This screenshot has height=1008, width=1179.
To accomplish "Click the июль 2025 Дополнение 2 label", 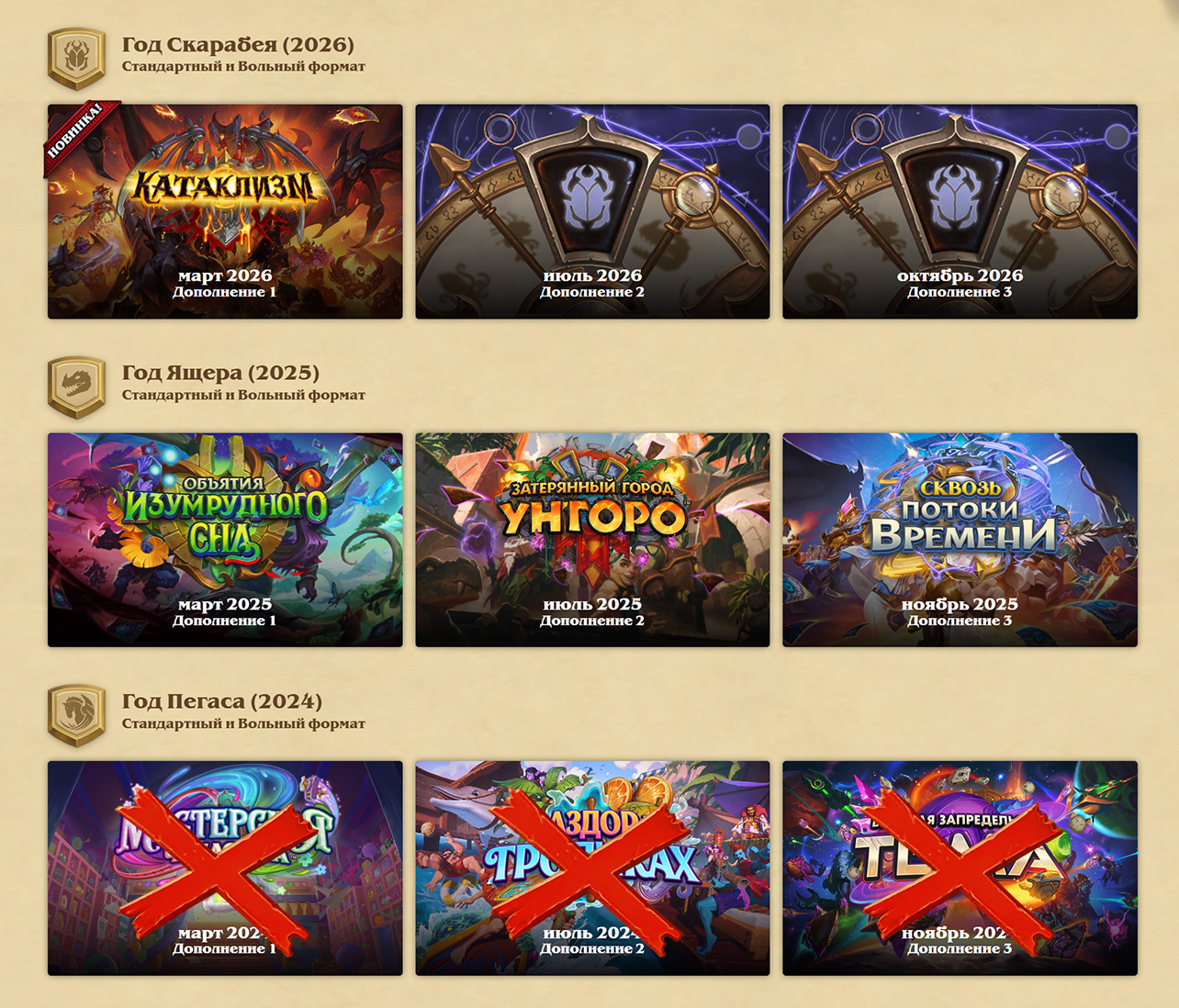I will point(592,611).
